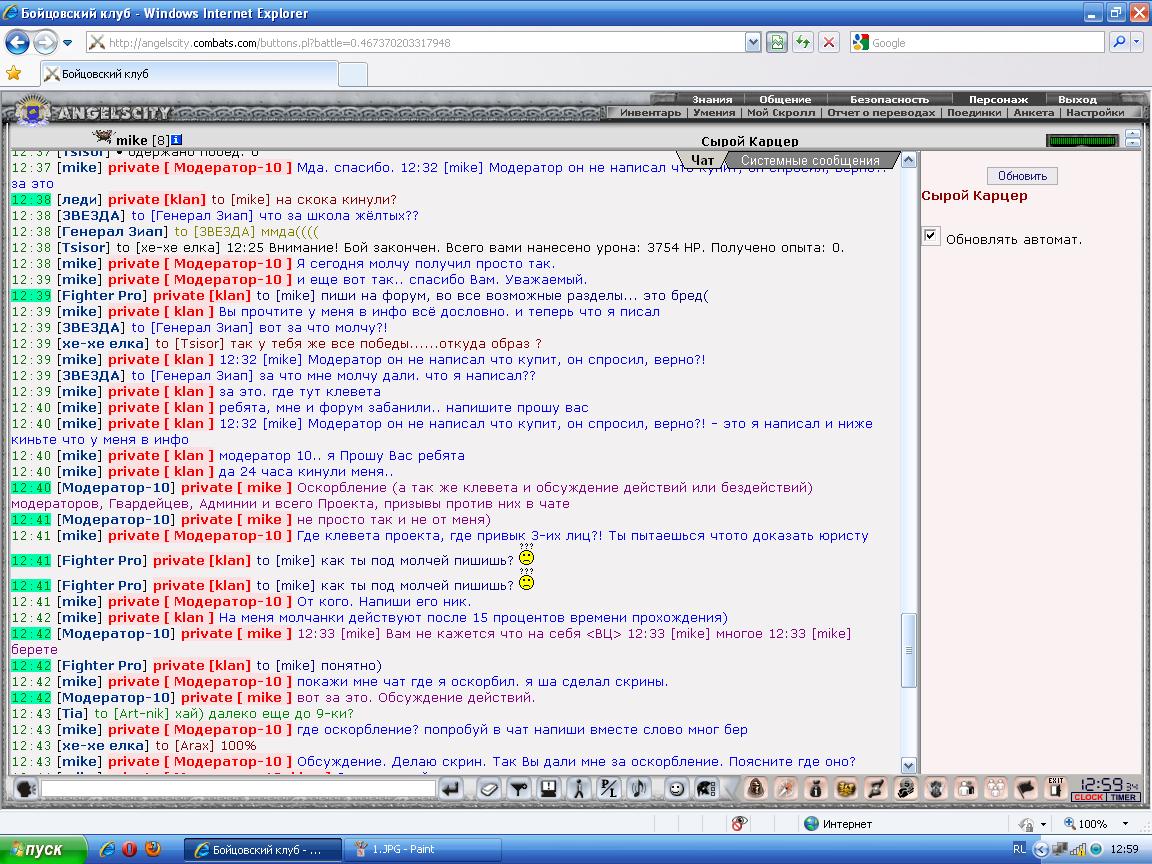Click the chat scroll up arrow
Viewport: 1152px width, 864px height.
coord(908,159)
